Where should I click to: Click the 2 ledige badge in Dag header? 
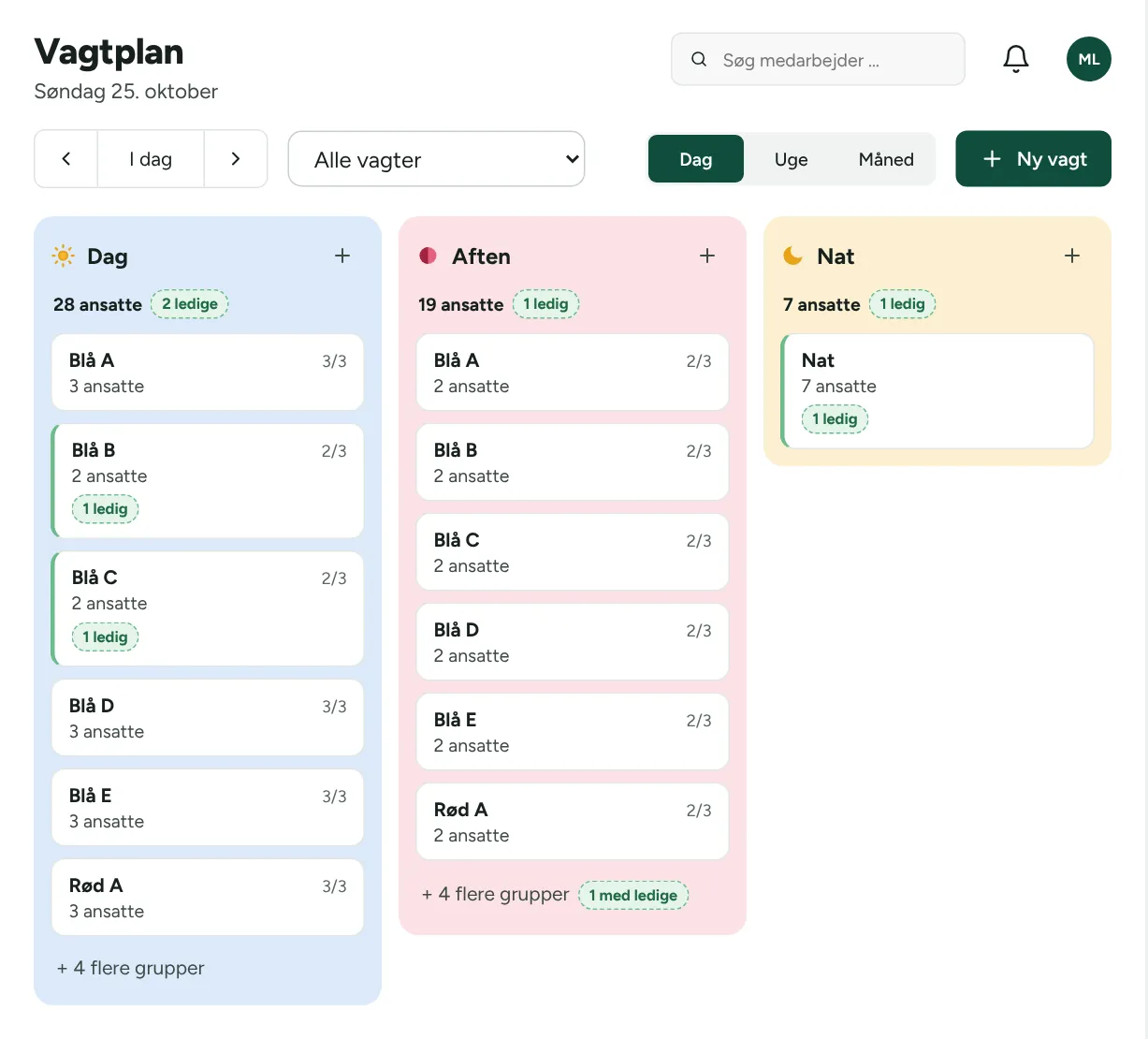[x=190, y=304]
